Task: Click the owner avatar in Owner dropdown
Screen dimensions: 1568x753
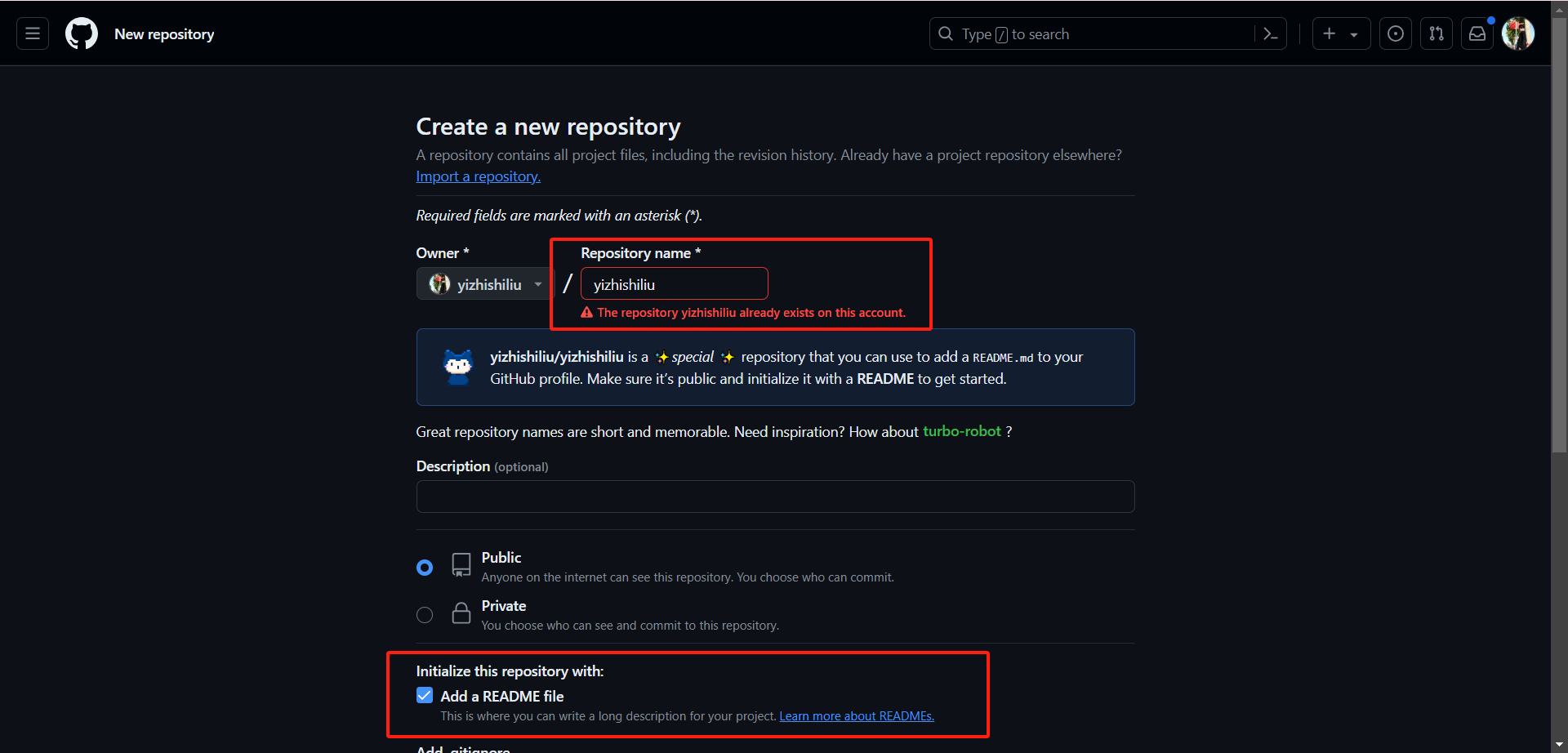Action: pyautogui.click(x=439, y=283)
